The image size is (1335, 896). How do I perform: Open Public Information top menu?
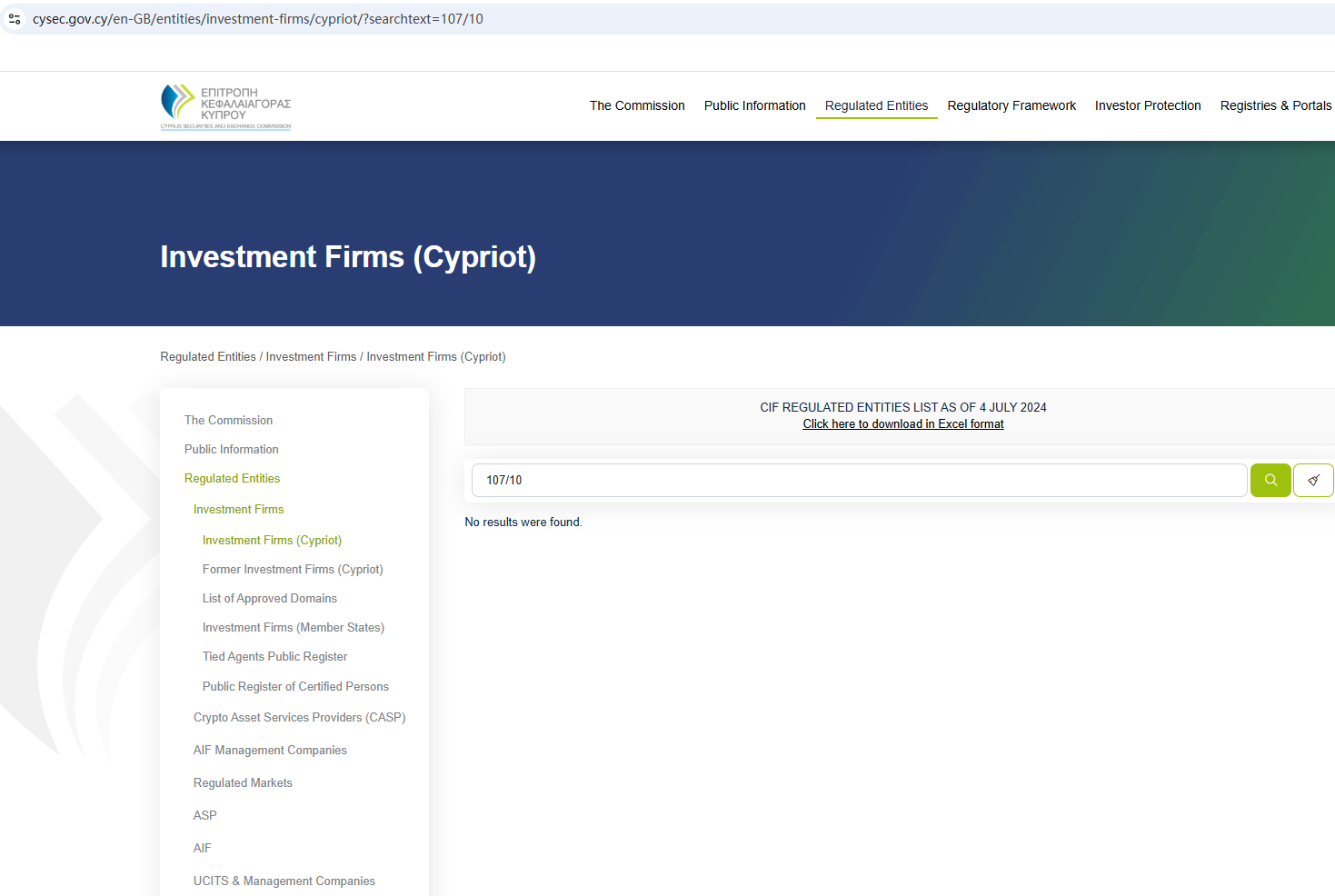(x=754, y=105)
